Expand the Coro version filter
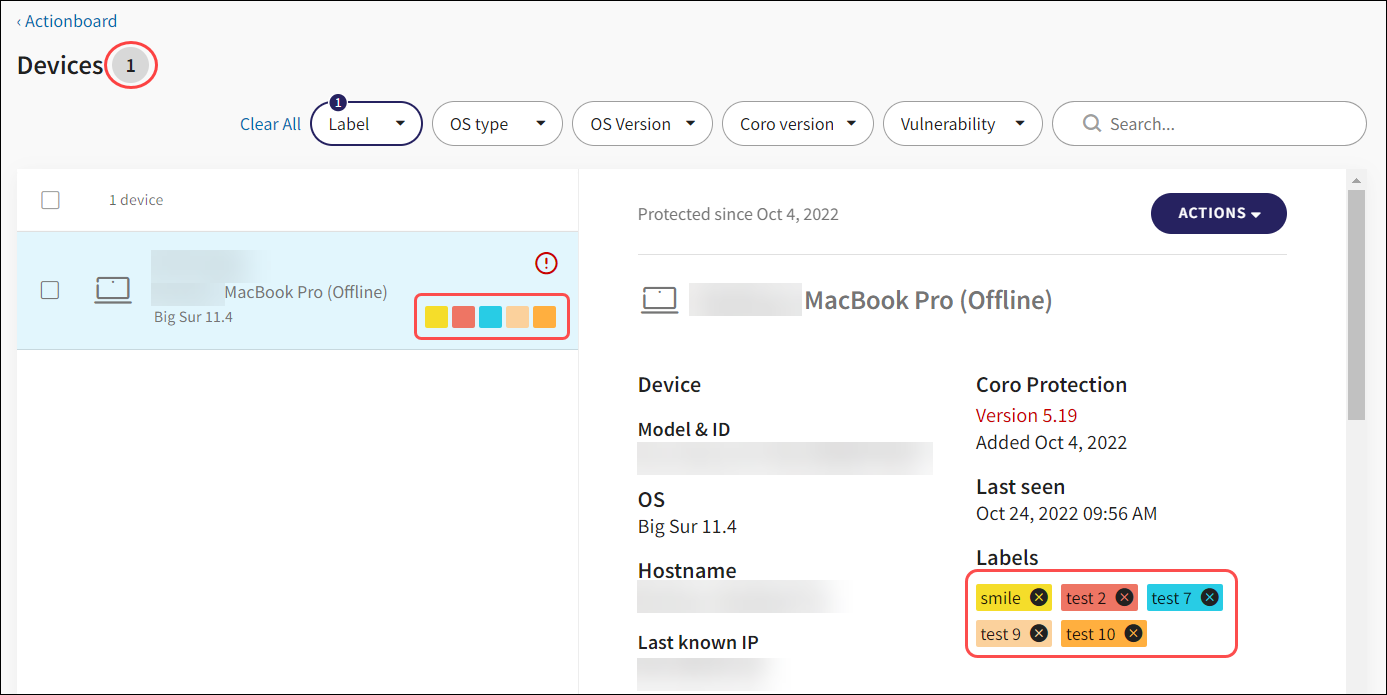1387x695 pixels. tap(797, 124)
